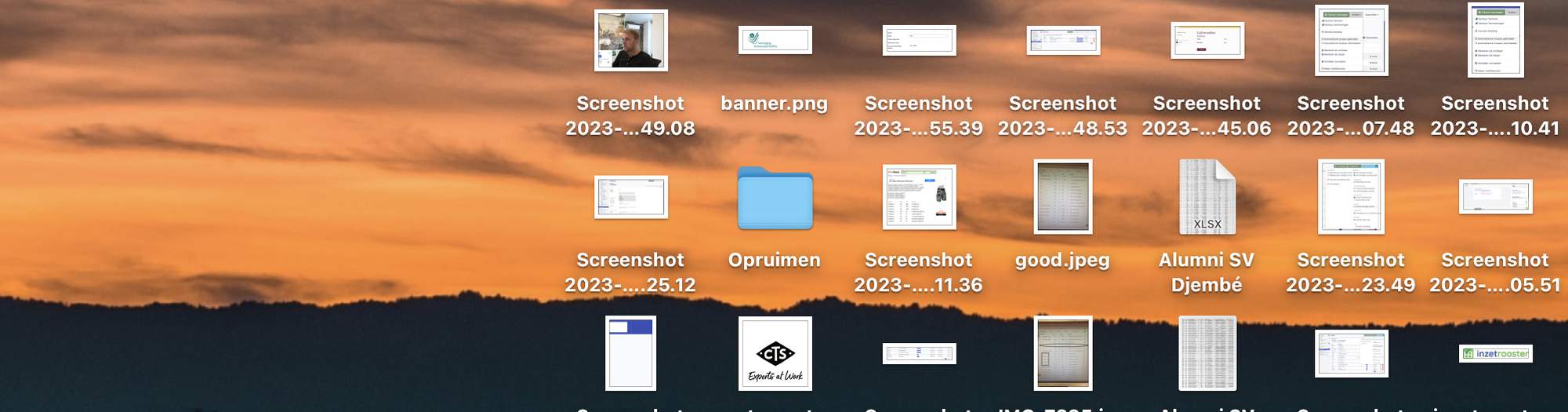Select the wide thumbnail right of CTS logo
The width and height of the screenshot is (1568, 412).
click(x=919, y=353)
